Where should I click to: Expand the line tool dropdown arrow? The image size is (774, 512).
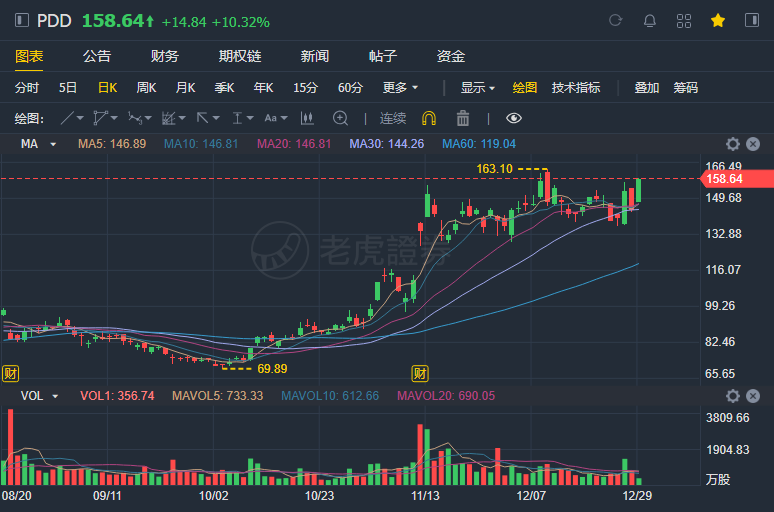point(80,118)
